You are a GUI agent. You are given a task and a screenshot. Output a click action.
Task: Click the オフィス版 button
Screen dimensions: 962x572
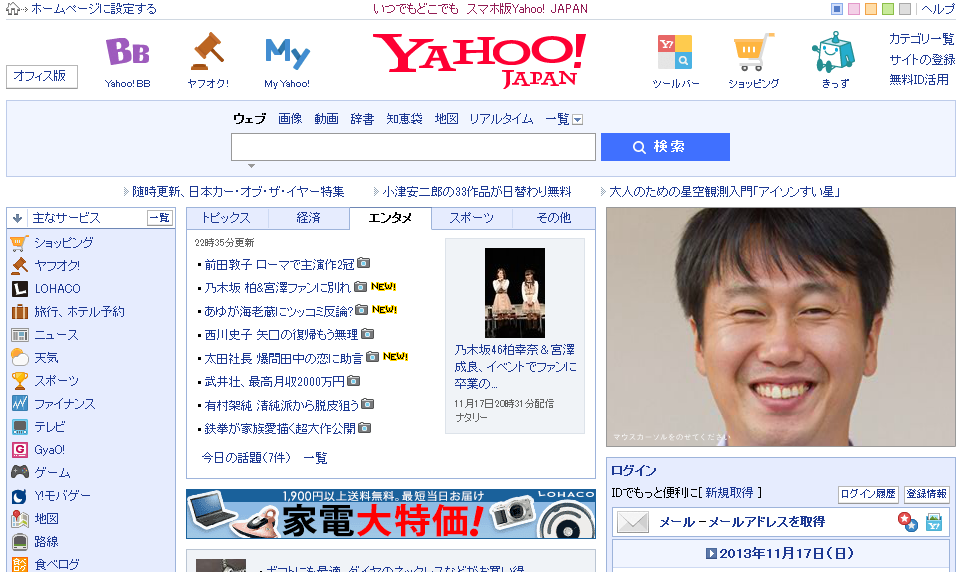42,77
